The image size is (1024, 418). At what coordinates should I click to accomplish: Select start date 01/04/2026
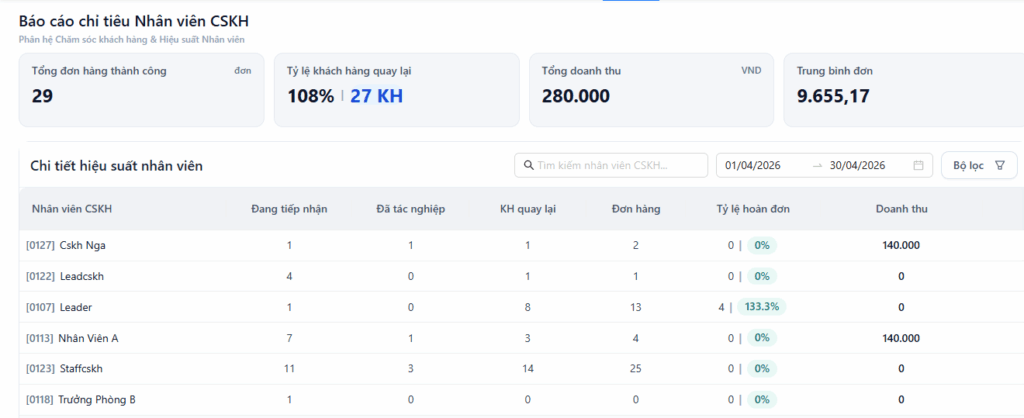pos(752,166)
